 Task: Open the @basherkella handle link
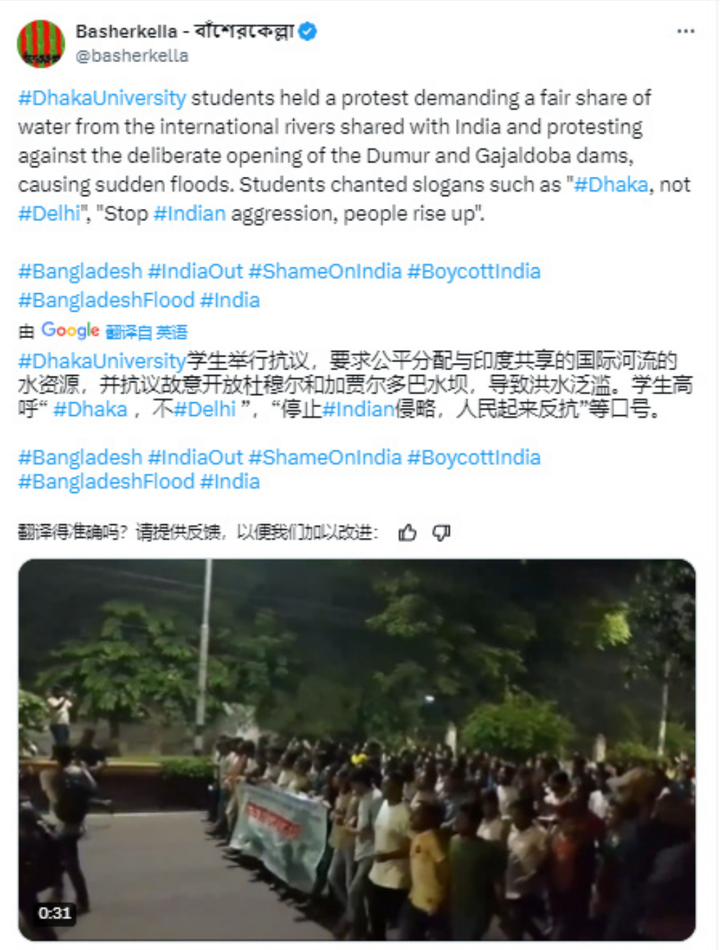pos(132,56)
